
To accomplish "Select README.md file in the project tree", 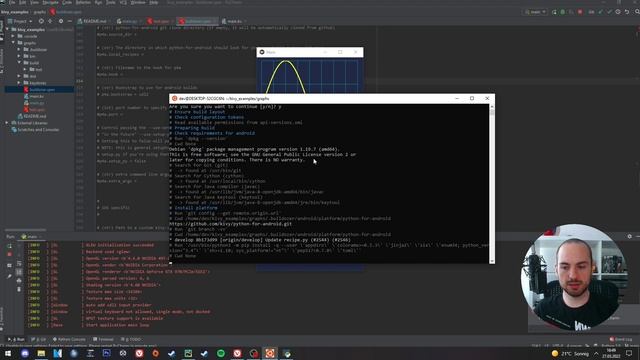I will point(31,116).
